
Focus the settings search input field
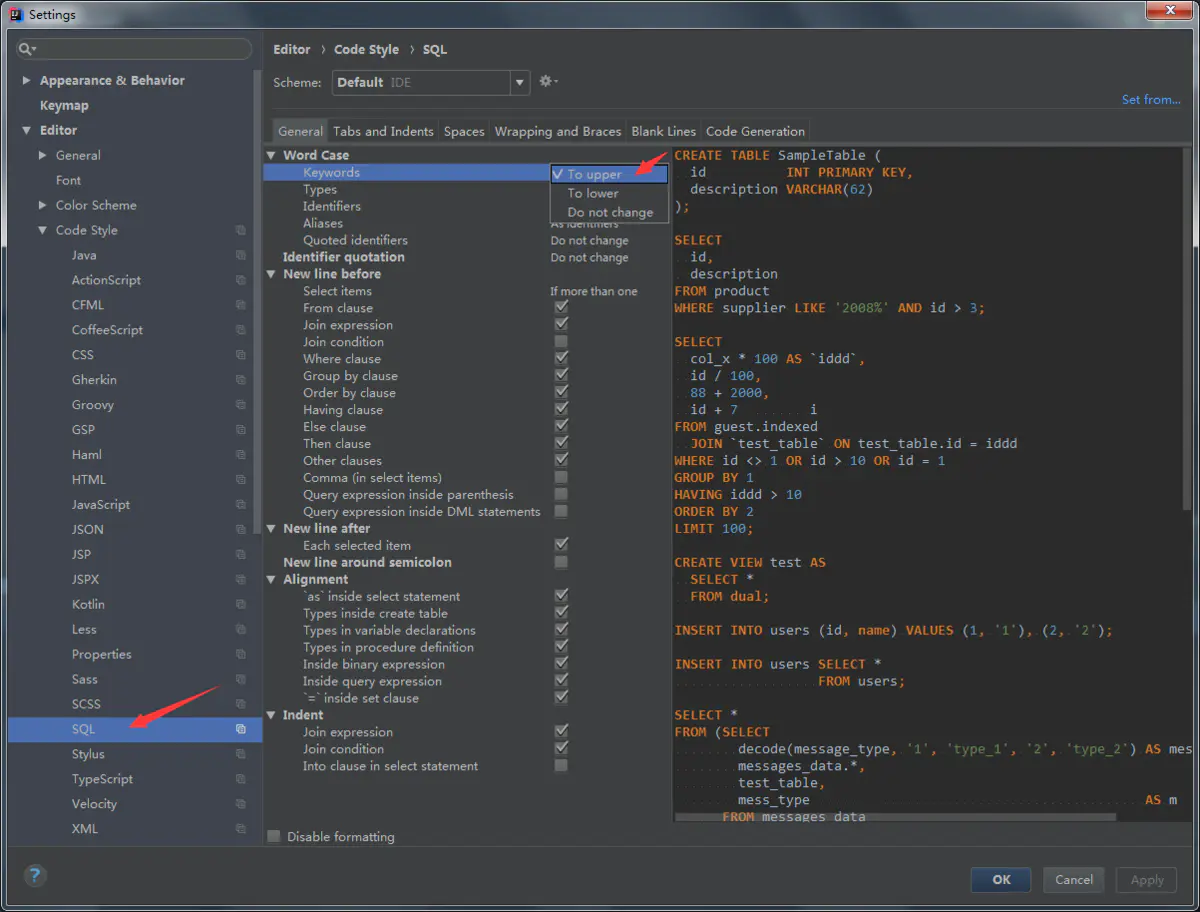click(x=133, y=49)
